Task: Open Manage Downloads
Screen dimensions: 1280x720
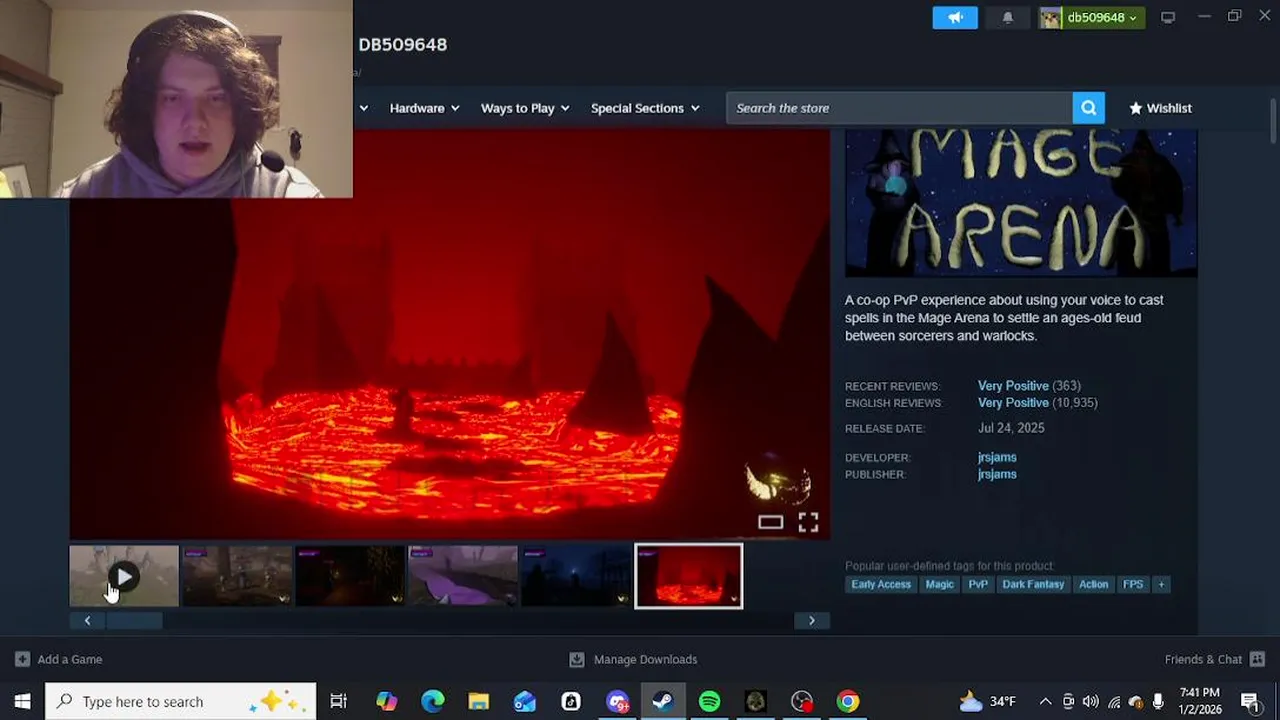Action: [633, 659]
